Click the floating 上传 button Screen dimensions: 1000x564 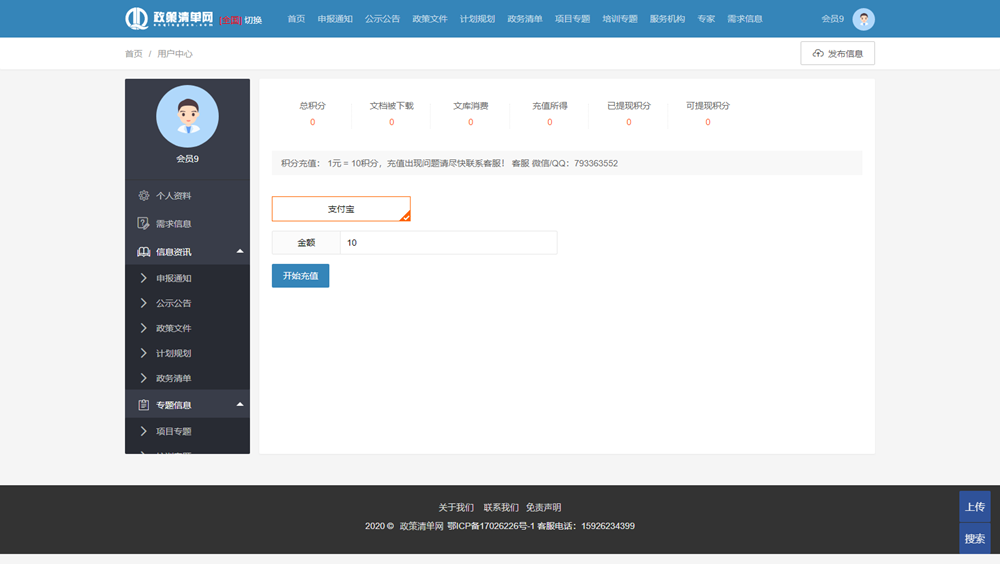974,507
